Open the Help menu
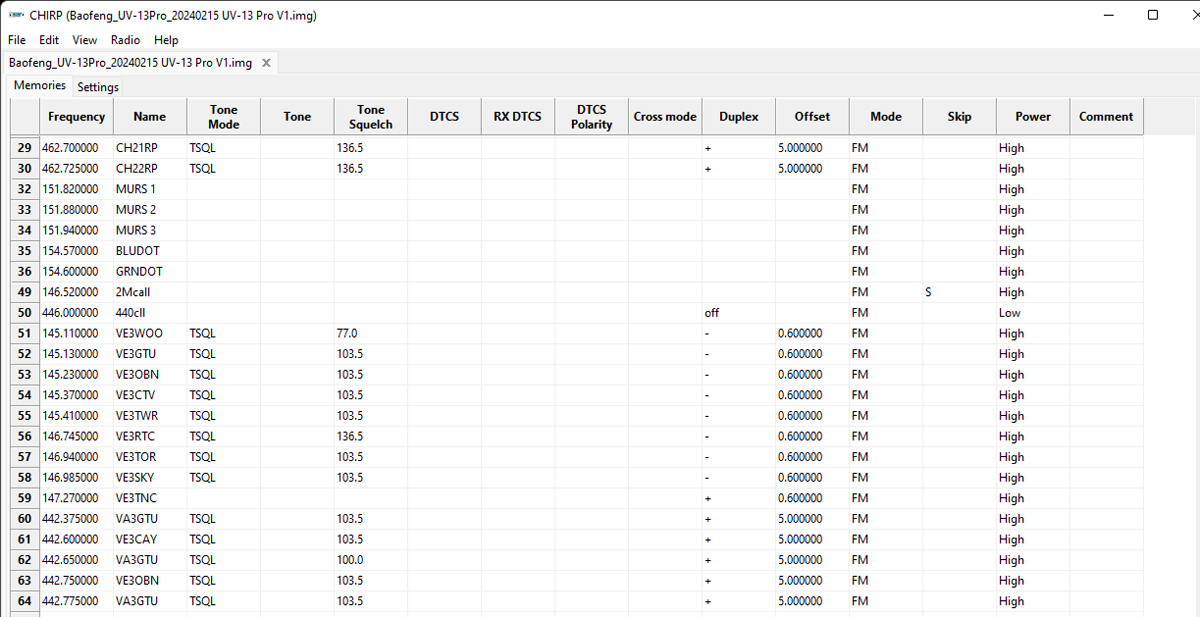Screen dimensions: 1200x617 point(167,40)
